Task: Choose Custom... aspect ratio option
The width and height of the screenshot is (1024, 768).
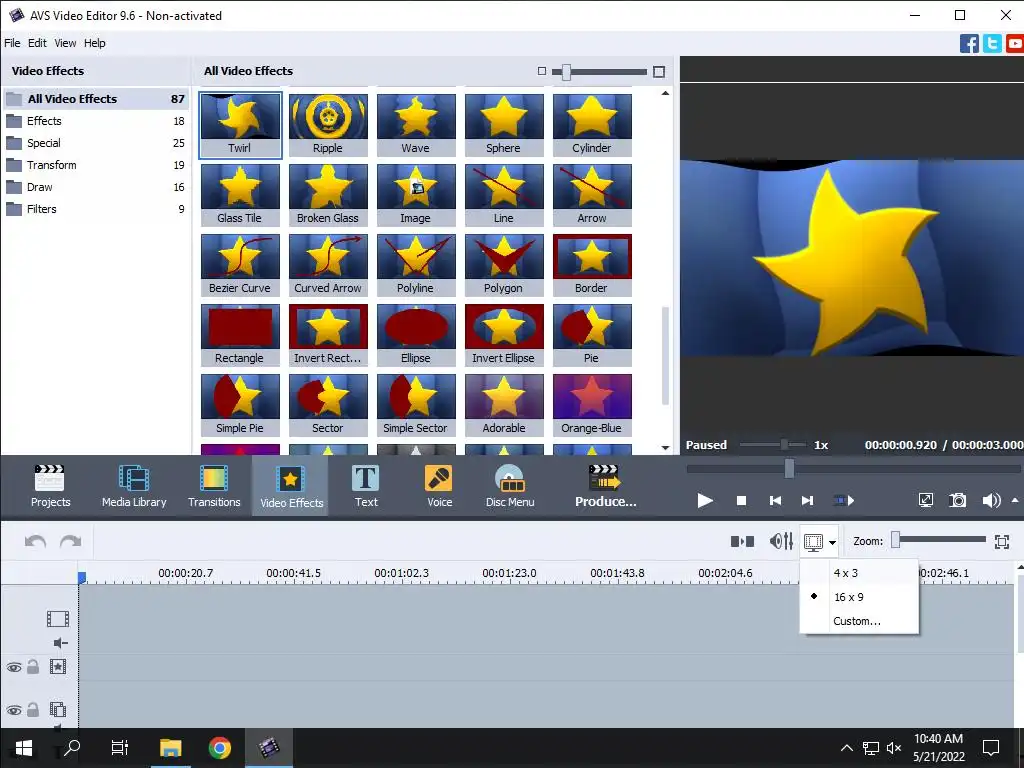Action: coord(859,621)
